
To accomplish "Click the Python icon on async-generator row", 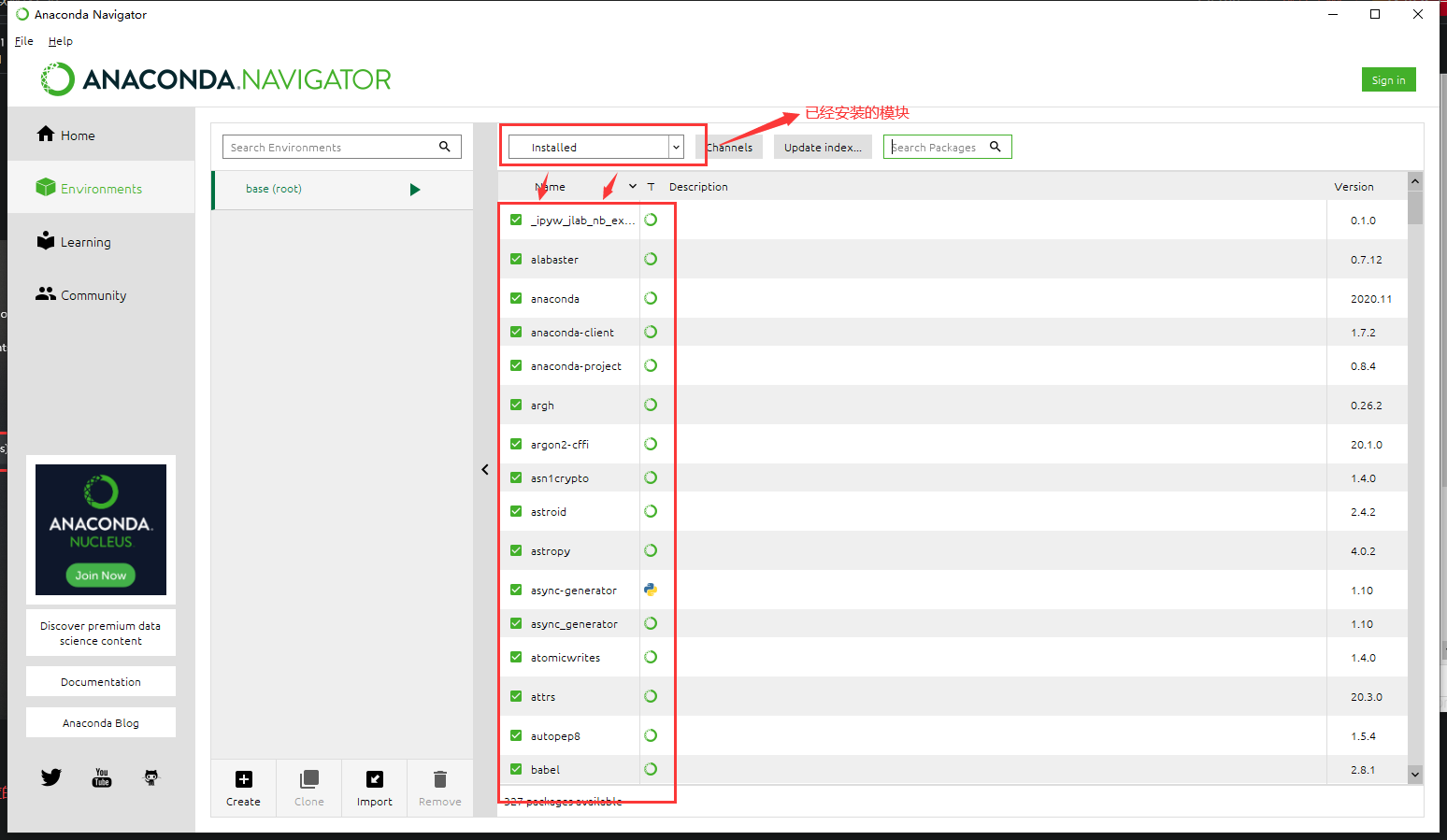I will pos(651,590).
